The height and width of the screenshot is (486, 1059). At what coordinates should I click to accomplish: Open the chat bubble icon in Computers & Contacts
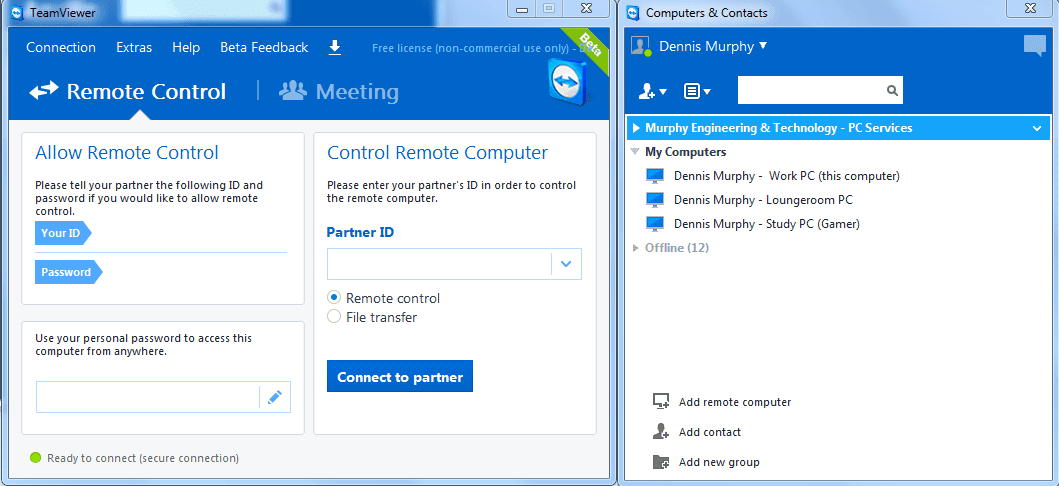pyautogui.click(x=1035, y=46)
